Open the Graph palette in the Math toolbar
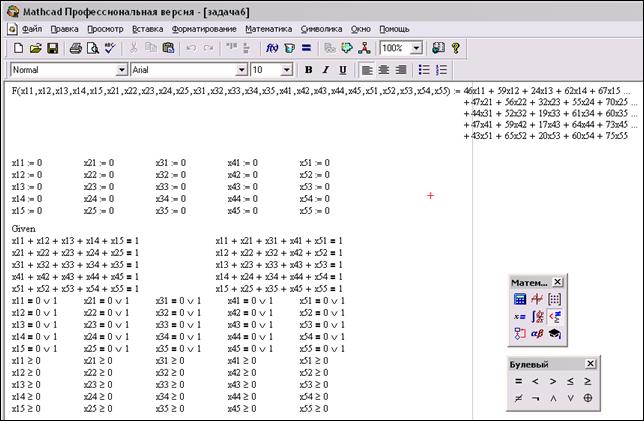The height and width of the screenshot is (421, 644). [537, 299]
